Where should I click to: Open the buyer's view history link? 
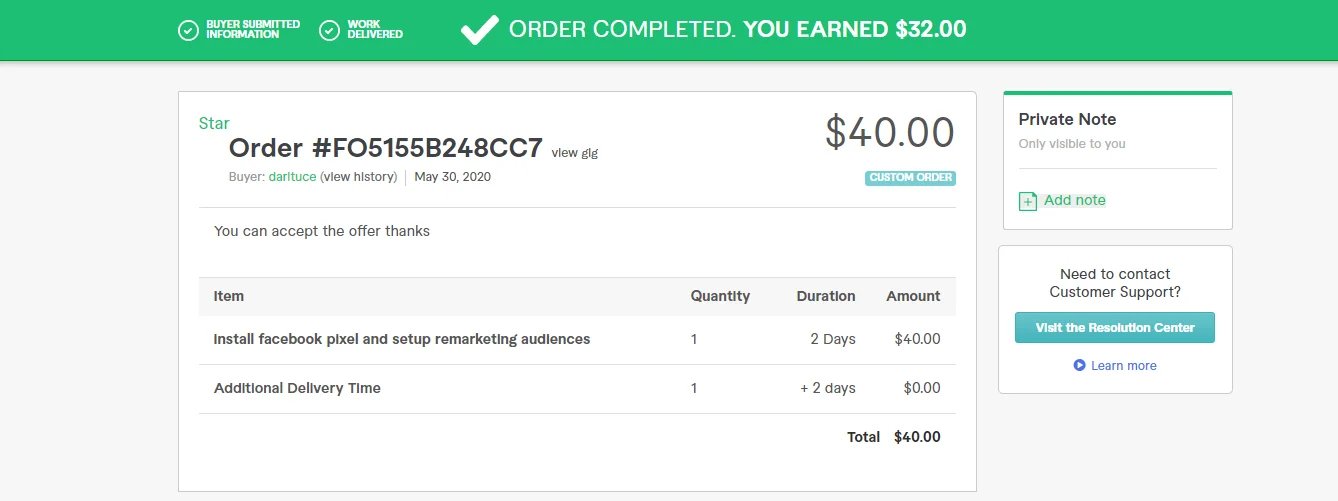[358, 177]
